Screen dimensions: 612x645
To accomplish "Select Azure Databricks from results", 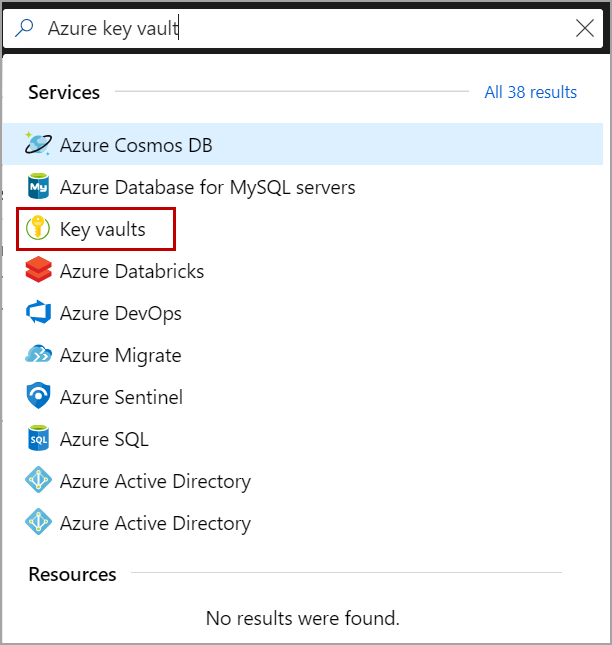I will point(132,271).
